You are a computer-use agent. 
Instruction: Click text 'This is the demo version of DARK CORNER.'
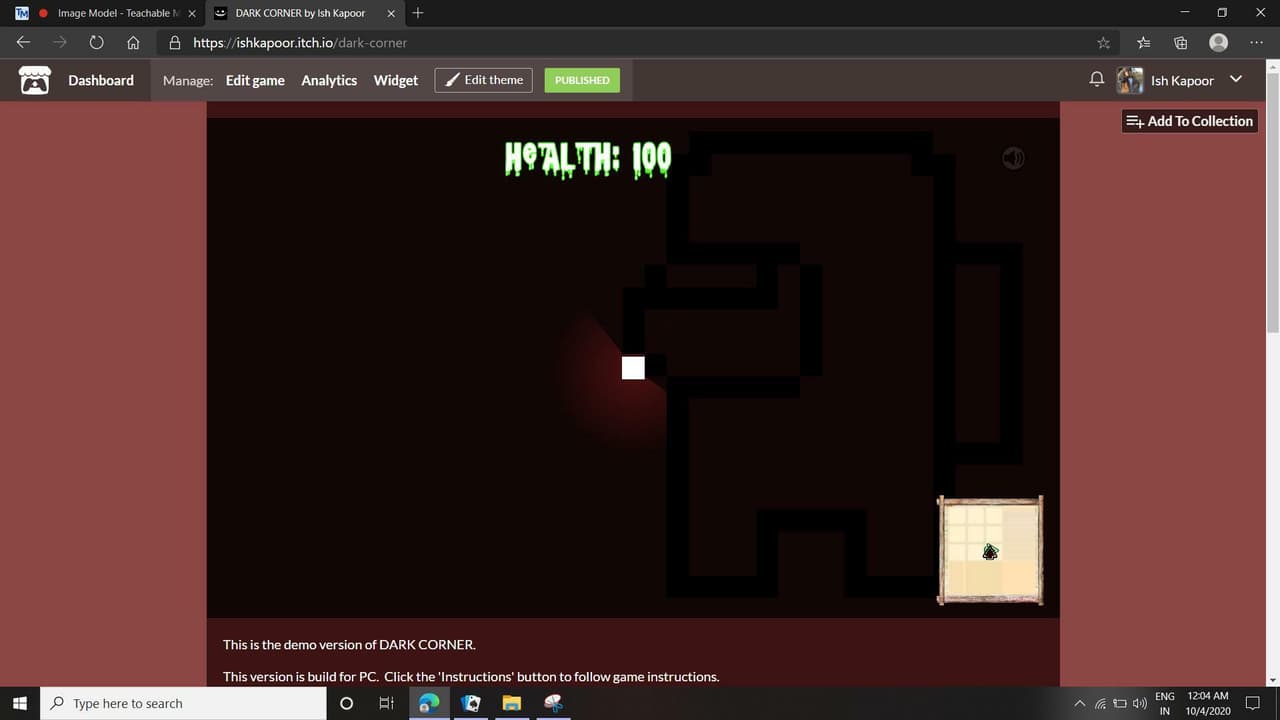pos(349,645)
